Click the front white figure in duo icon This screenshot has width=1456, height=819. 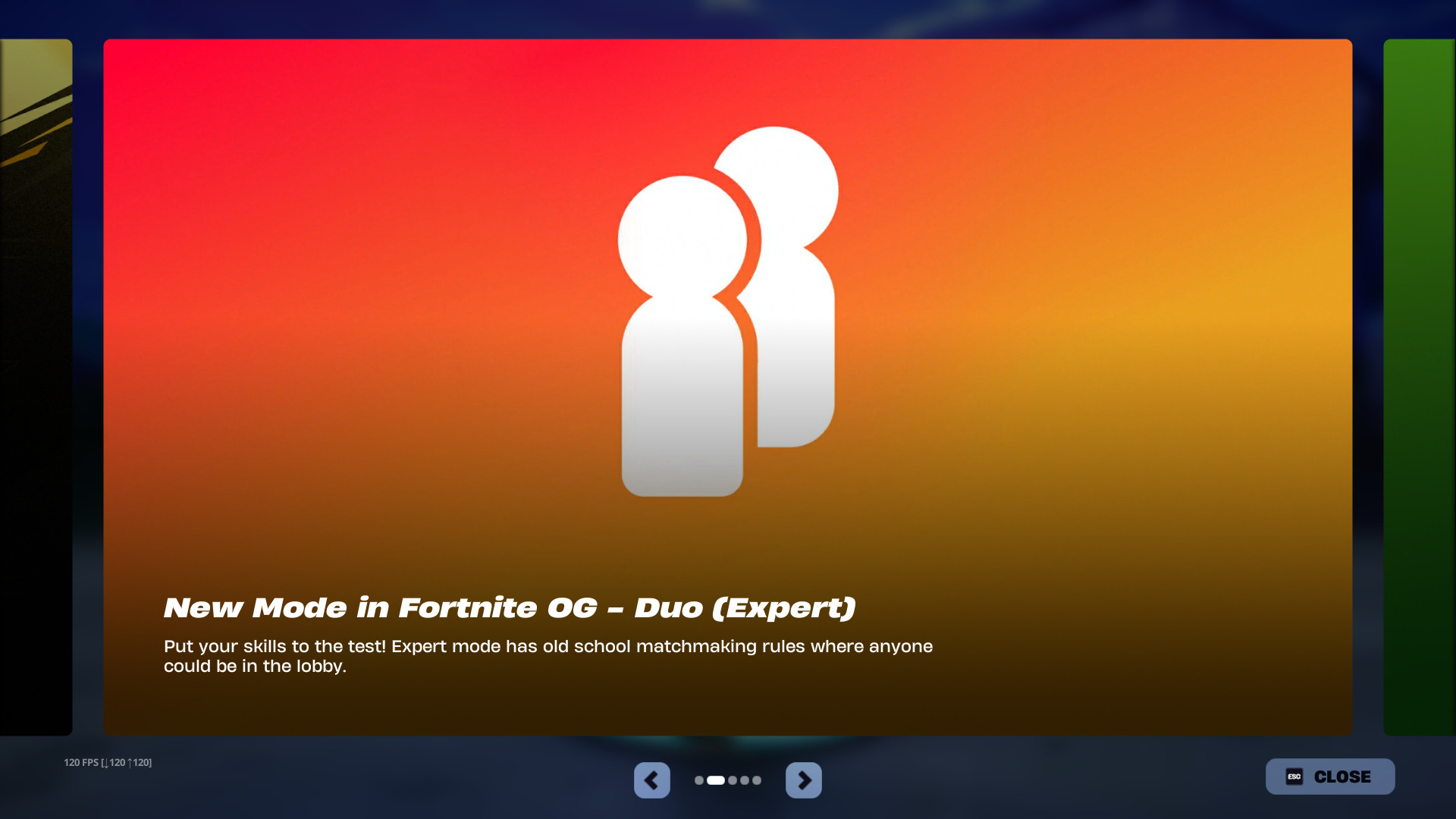click(682, 379)
